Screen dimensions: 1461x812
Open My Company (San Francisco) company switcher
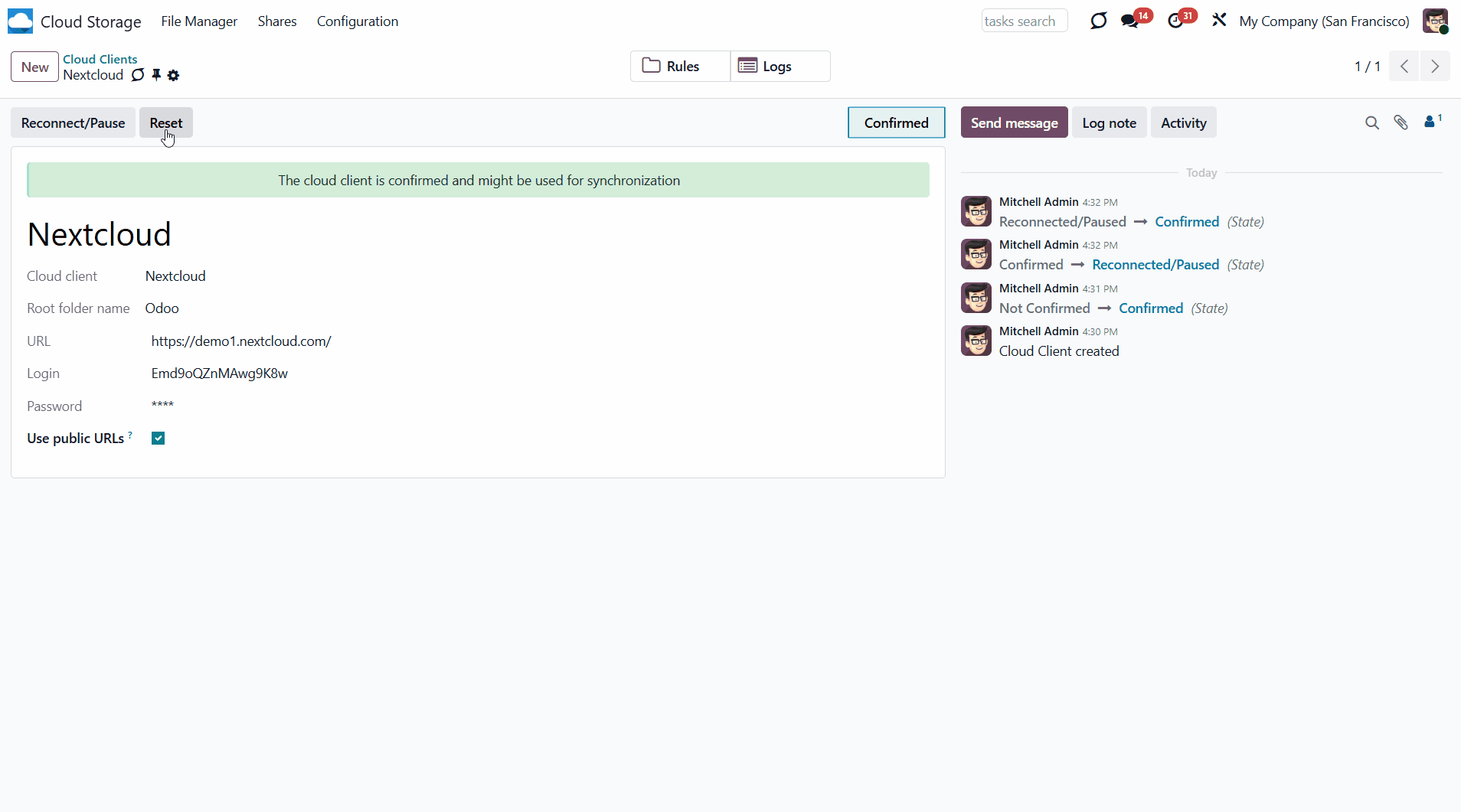pos(1324,21)
